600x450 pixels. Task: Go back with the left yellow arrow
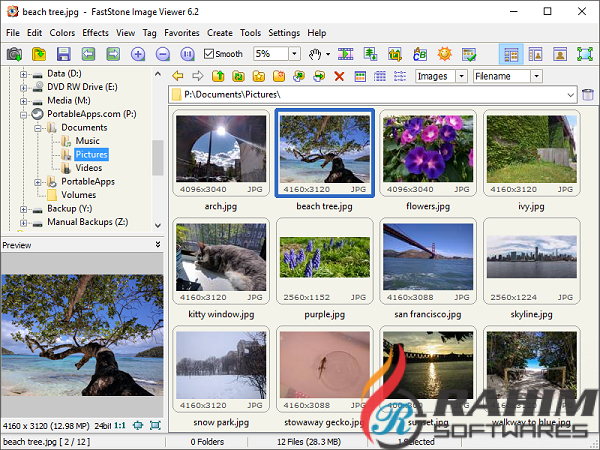coord(177,76)
